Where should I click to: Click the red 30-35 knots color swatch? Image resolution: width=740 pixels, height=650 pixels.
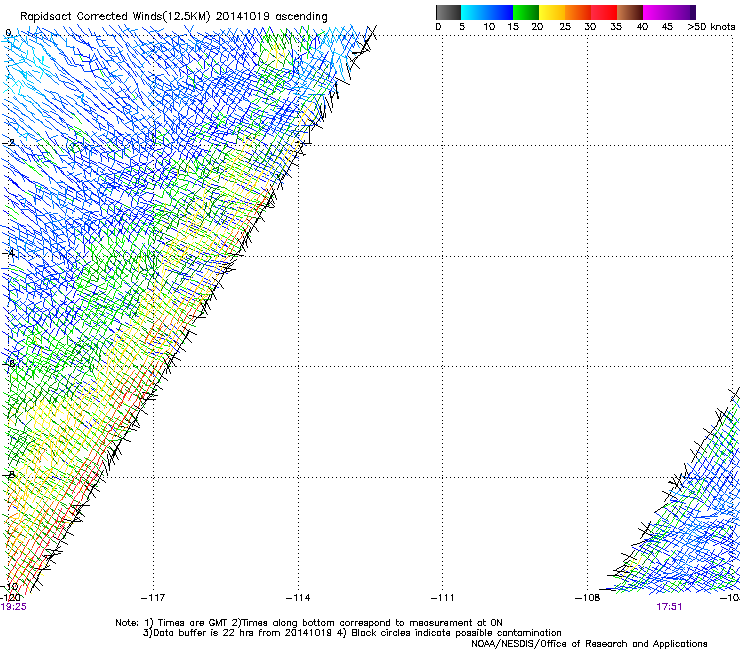pyautogui.click(x=604, y=12)
